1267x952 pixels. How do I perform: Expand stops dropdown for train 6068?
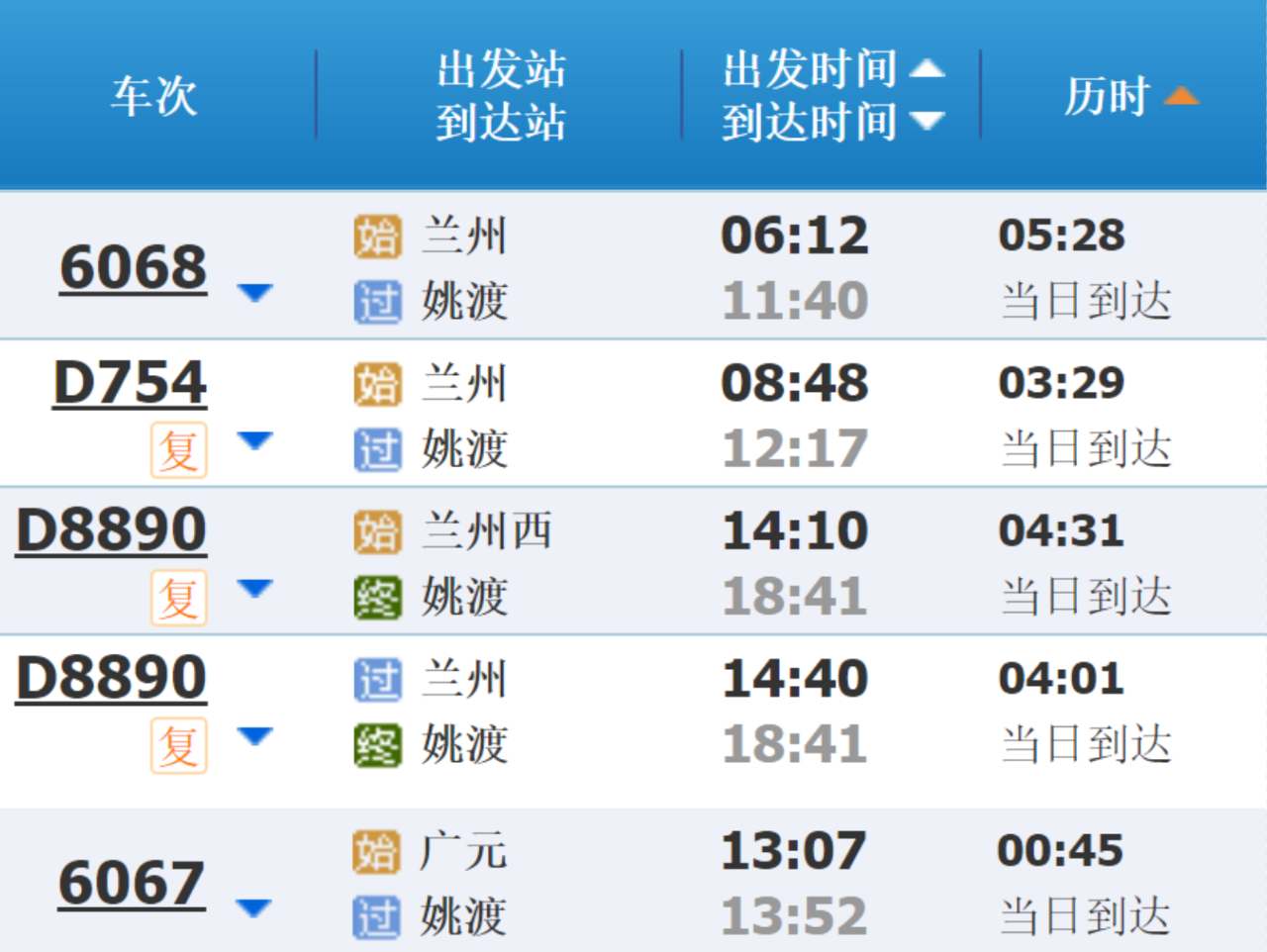(254, 292)
